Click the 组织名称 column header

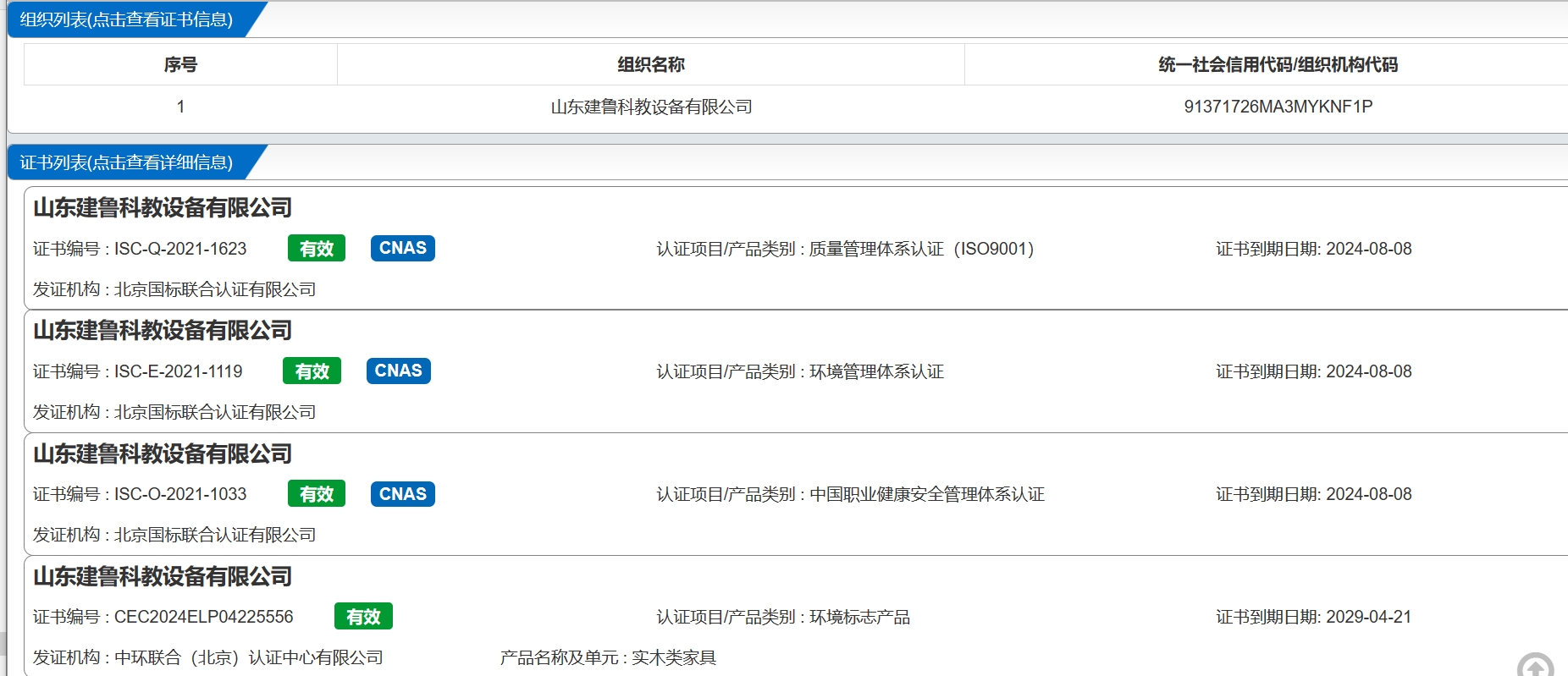(651, 64)
